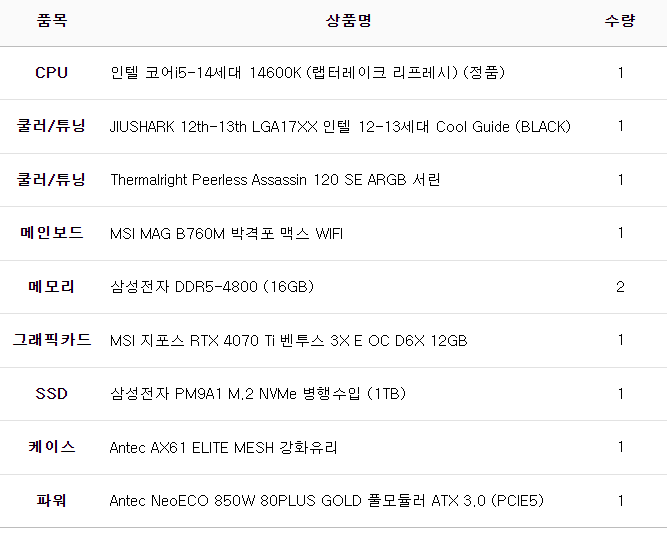Click the 품목 column header

click(51, 21)
